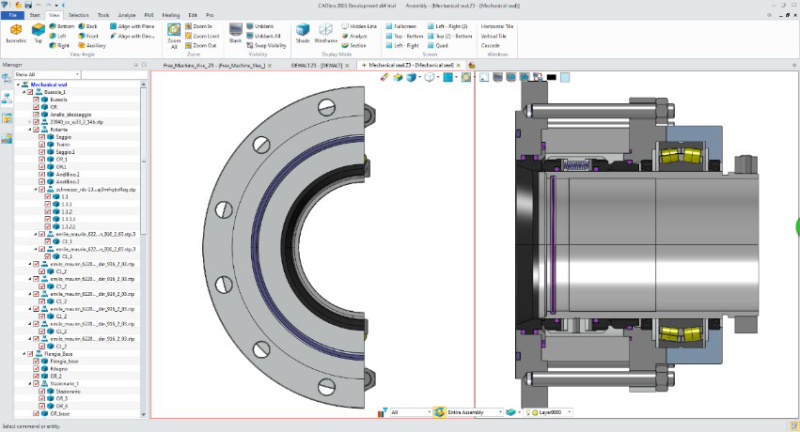
Task: Set display mode to Wireframe
Action: tap(326, 33)
